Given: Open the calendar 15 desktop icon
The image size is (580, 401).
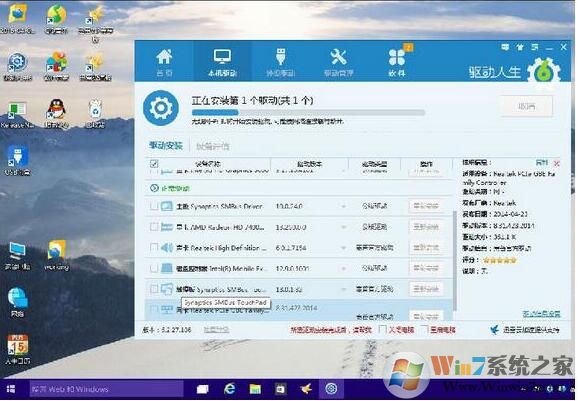Looking at the screenshot, I should (x=18, y=350).
